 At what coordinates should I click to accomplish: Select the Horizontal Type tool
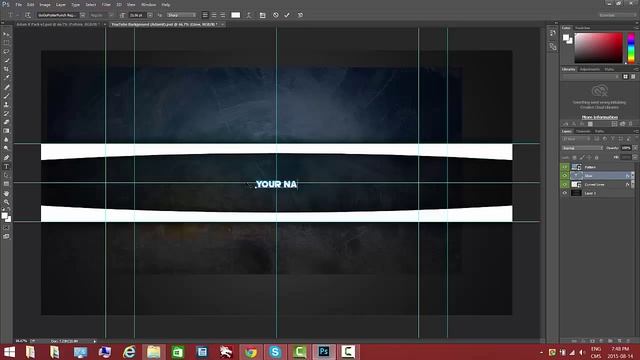(x=7, y=167)
